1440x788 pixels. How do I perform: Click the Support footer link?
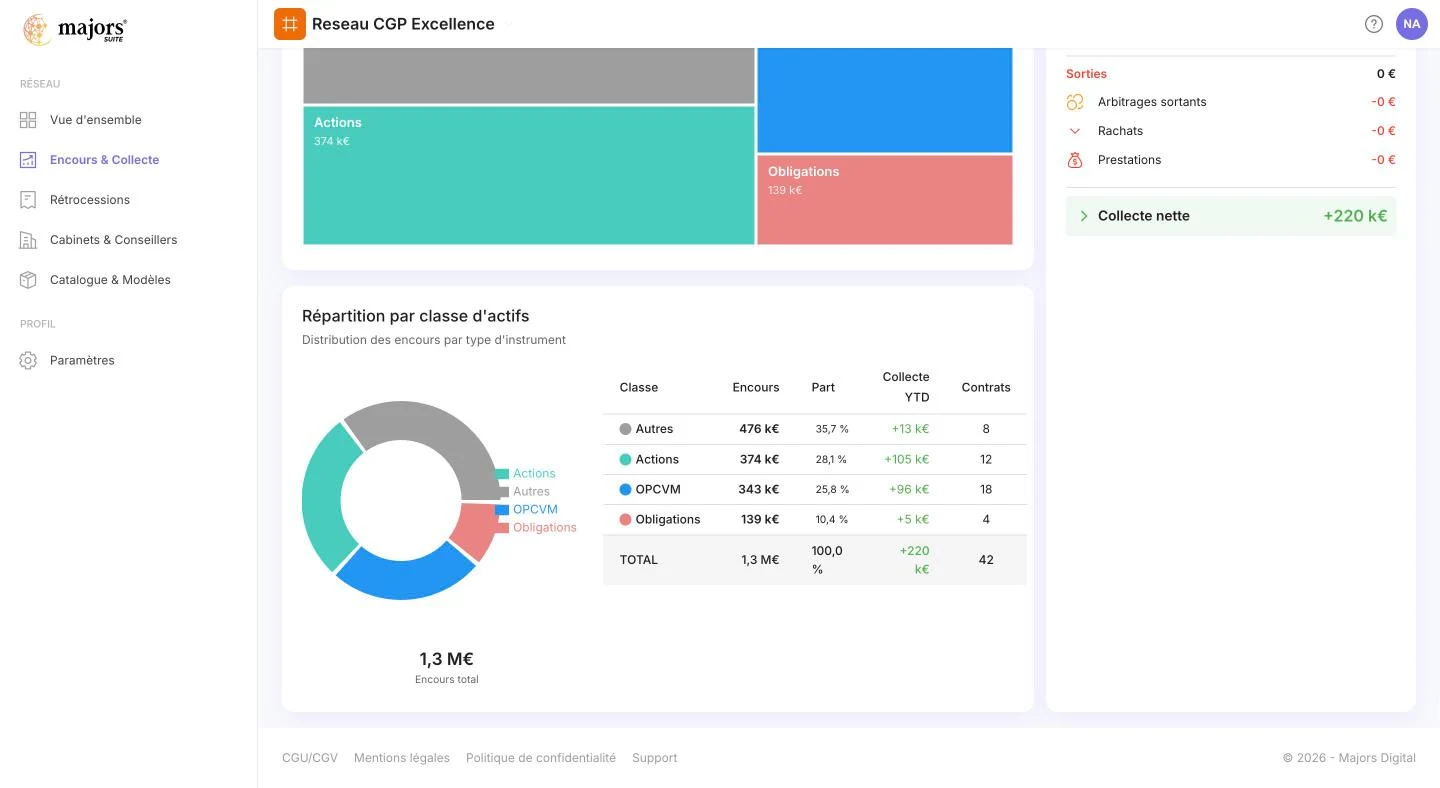(655, 758)
